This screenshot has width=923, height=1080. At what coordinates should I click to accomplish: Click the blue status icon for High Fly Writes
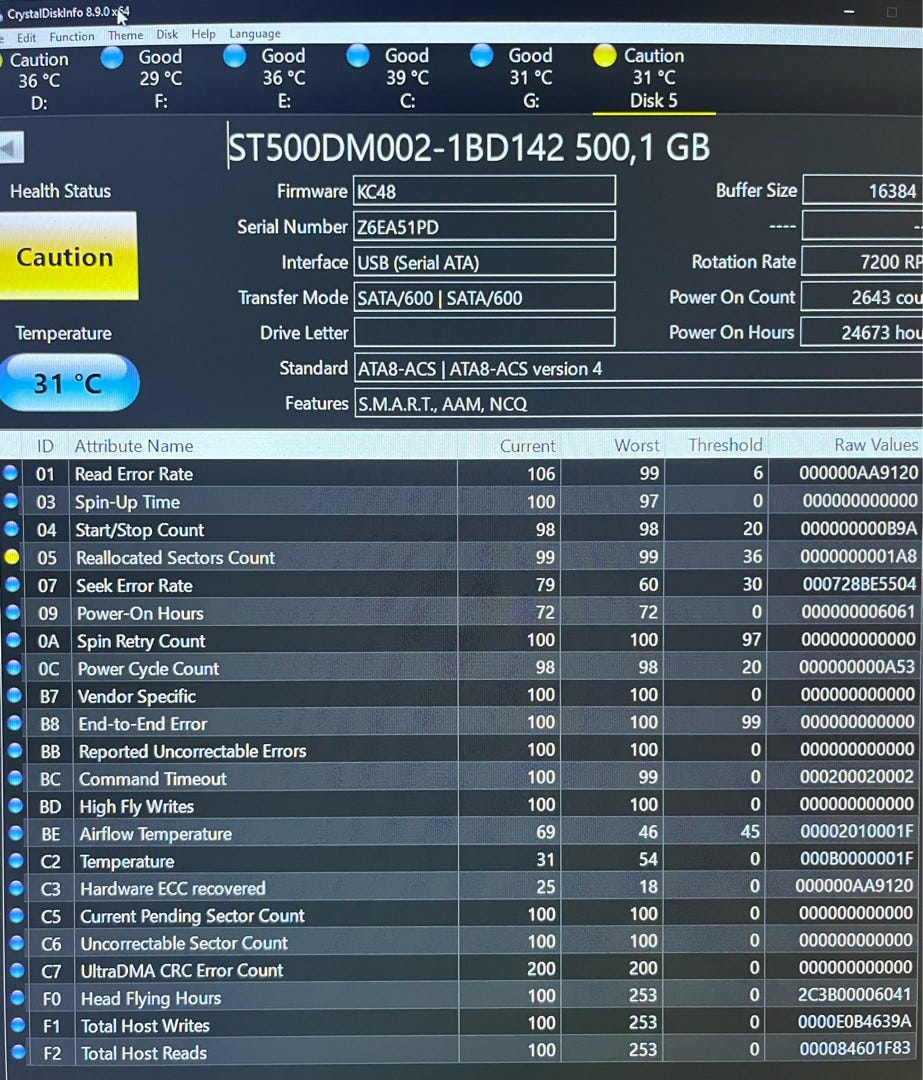click(x=15, y=805)
